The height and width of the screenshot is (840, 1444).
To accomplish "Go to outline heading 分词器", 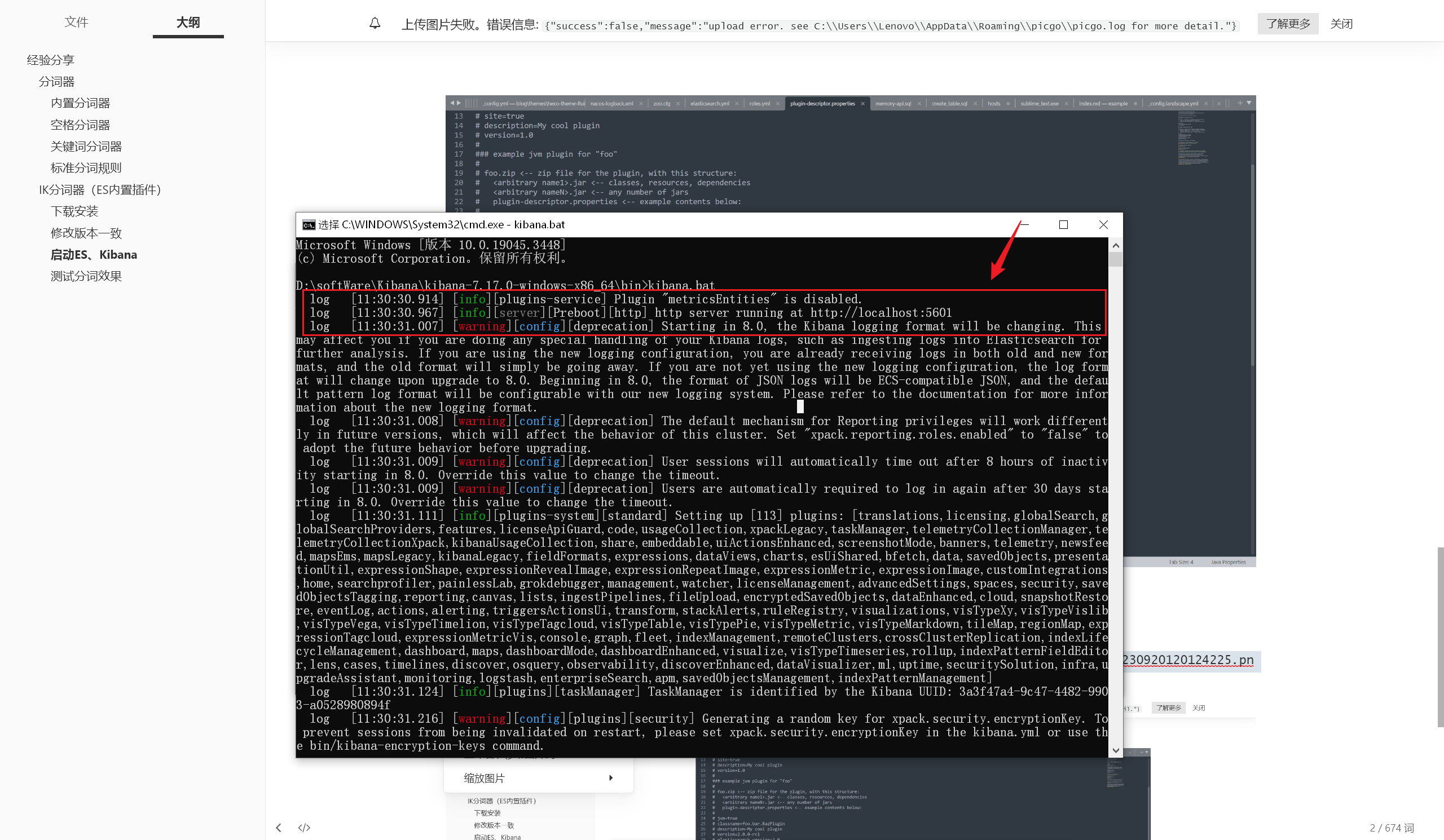I will pos(56,82).
